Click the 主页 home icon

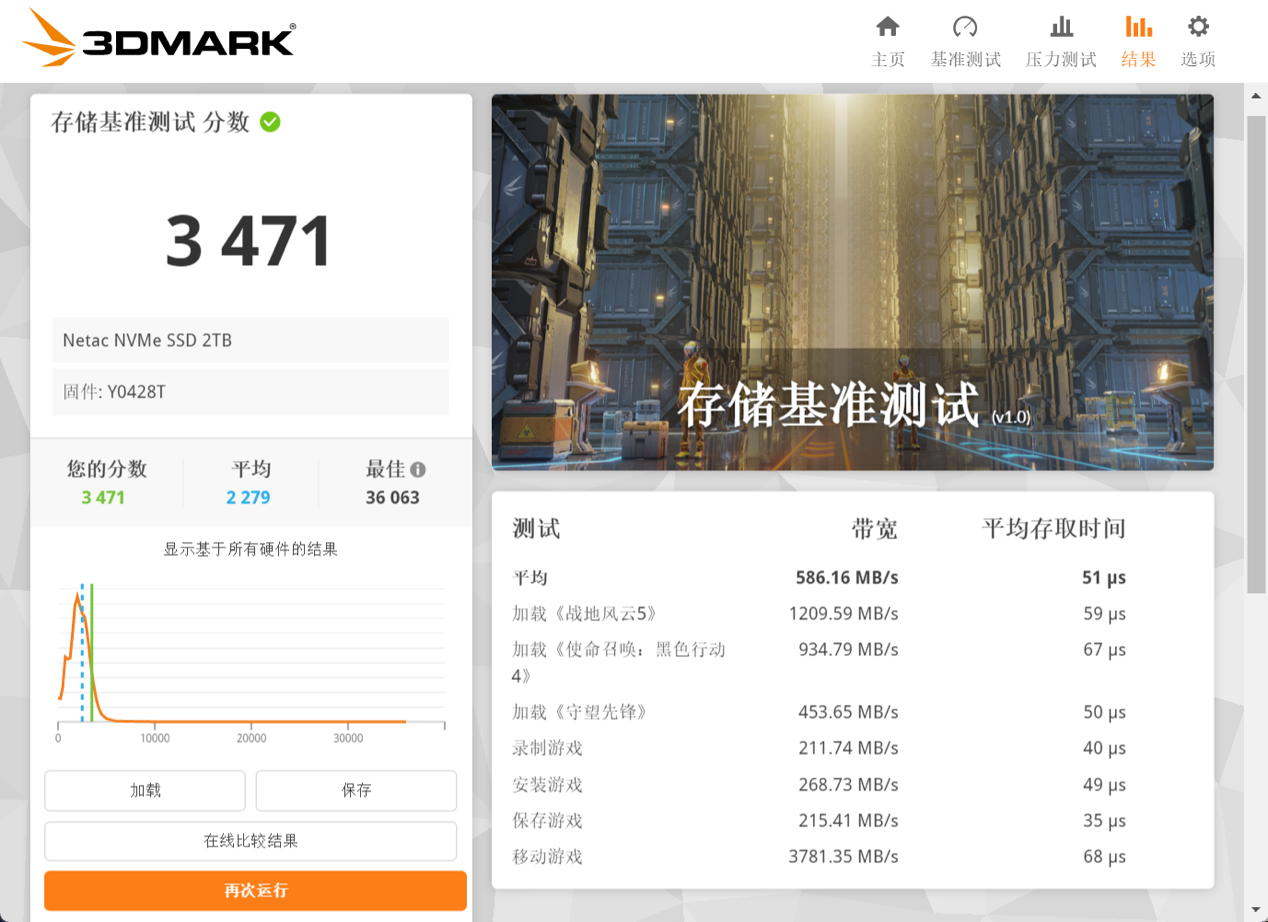click(888, 30)
